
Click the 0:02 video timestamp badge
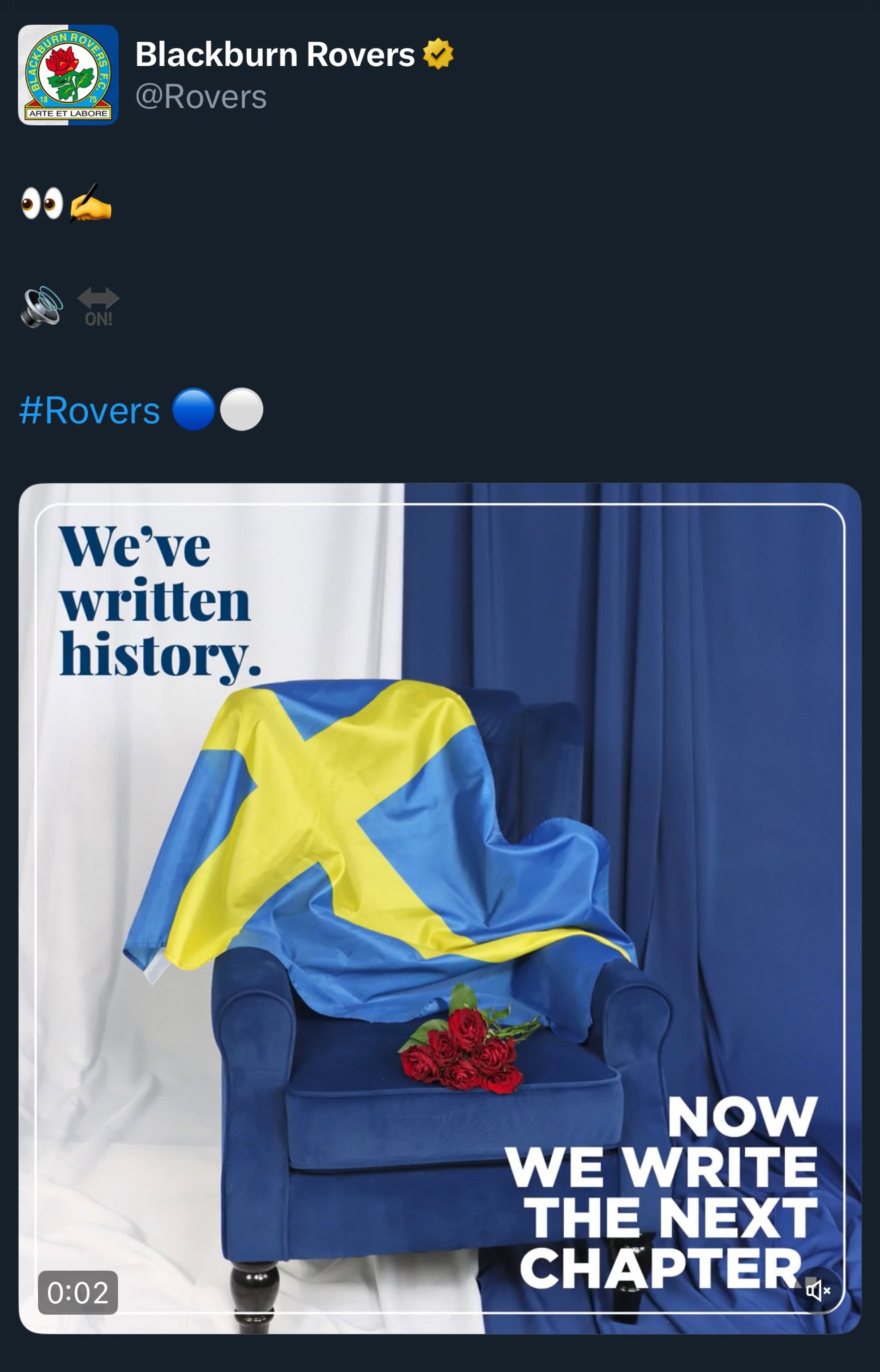(x=78, y=1293)
